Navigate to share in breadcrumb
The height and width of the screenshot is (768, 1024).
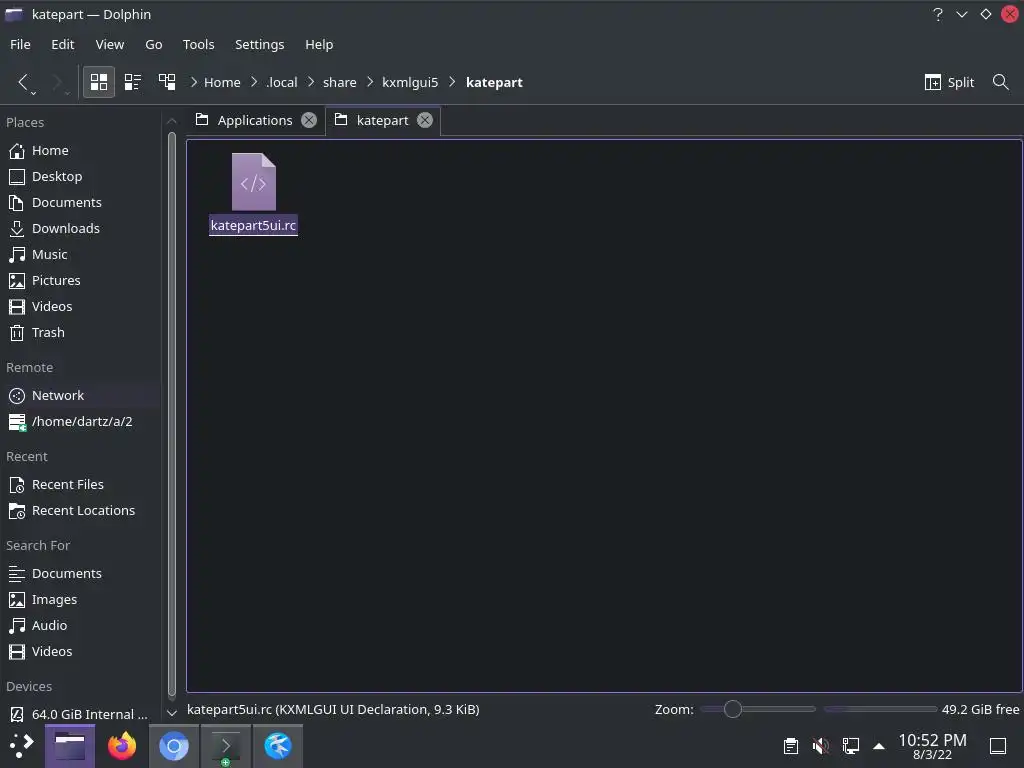tap(340, 82)
